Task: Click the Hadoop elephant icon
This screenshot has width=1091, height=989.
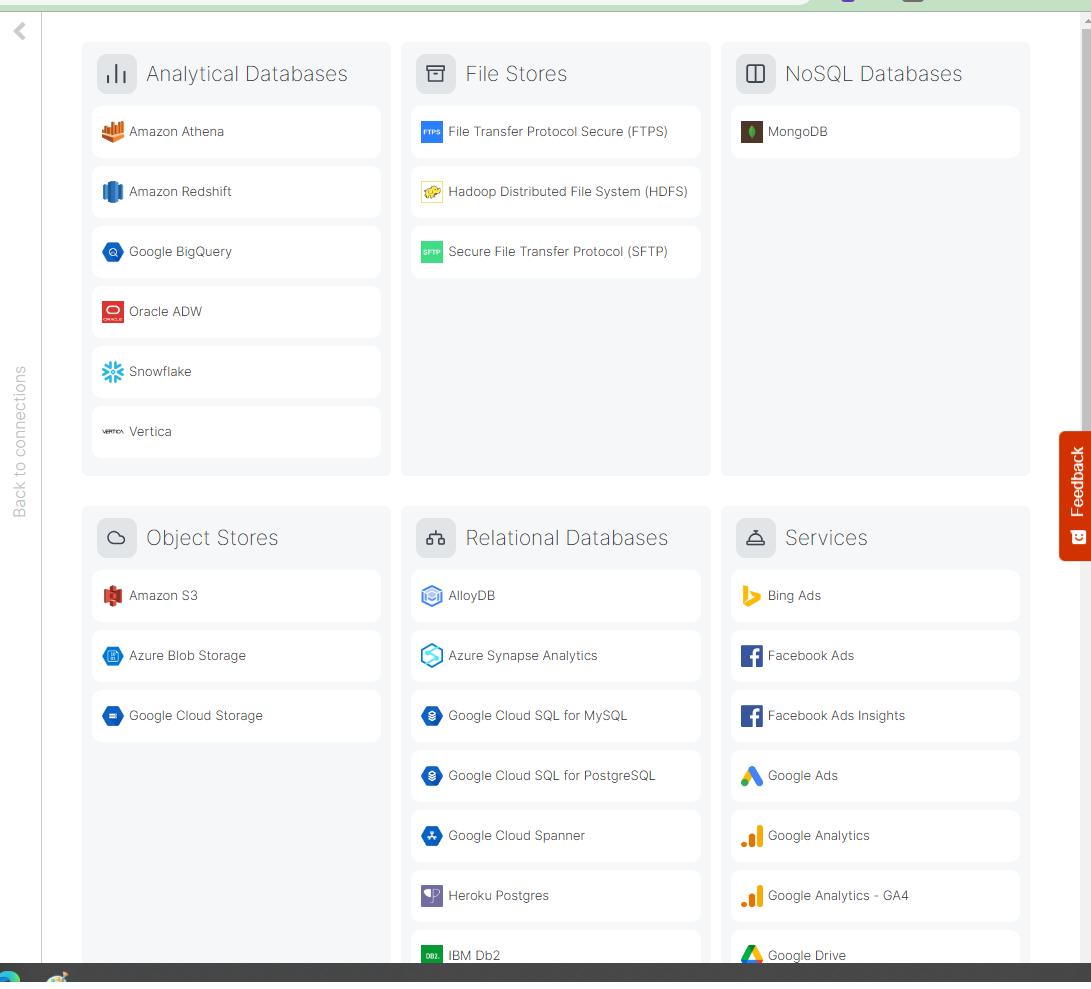Action: point(432,191)
